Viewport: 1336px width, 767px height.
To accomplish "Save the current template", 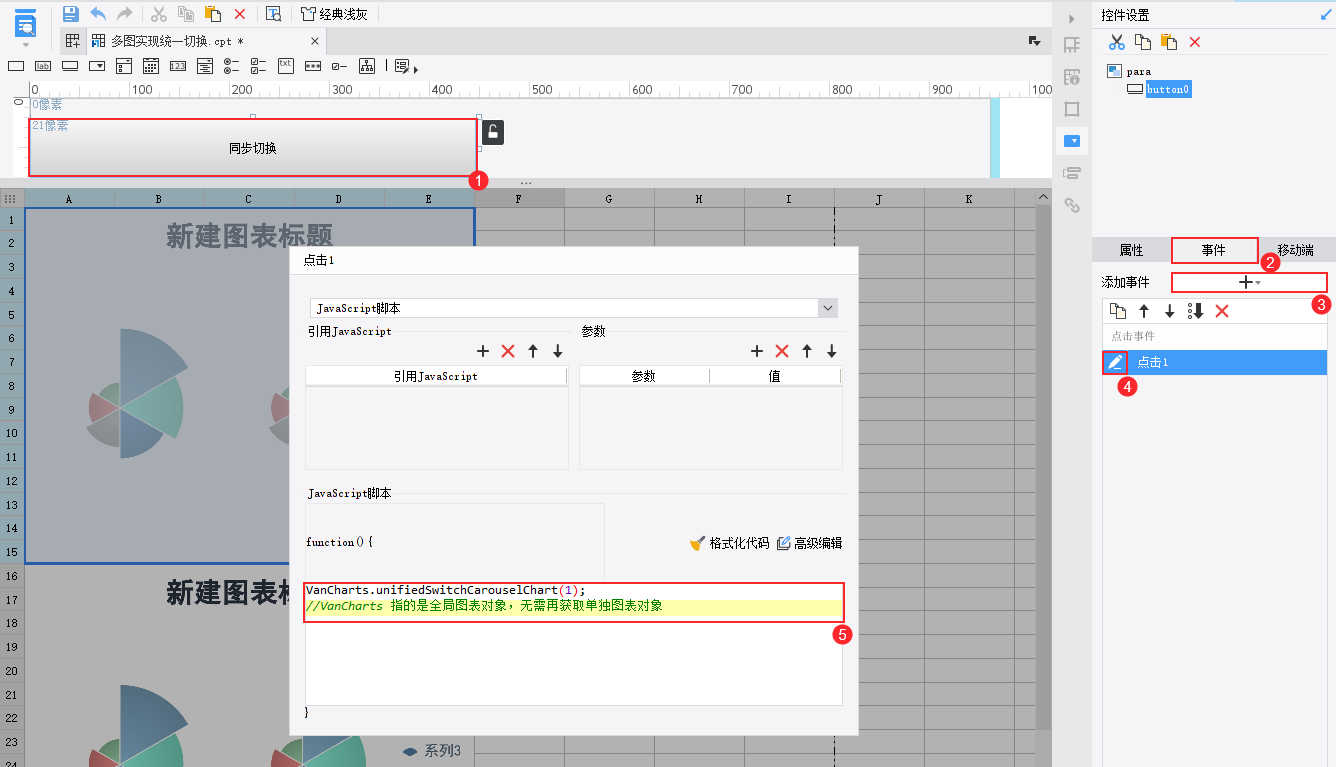I will (x=70, y=12).
